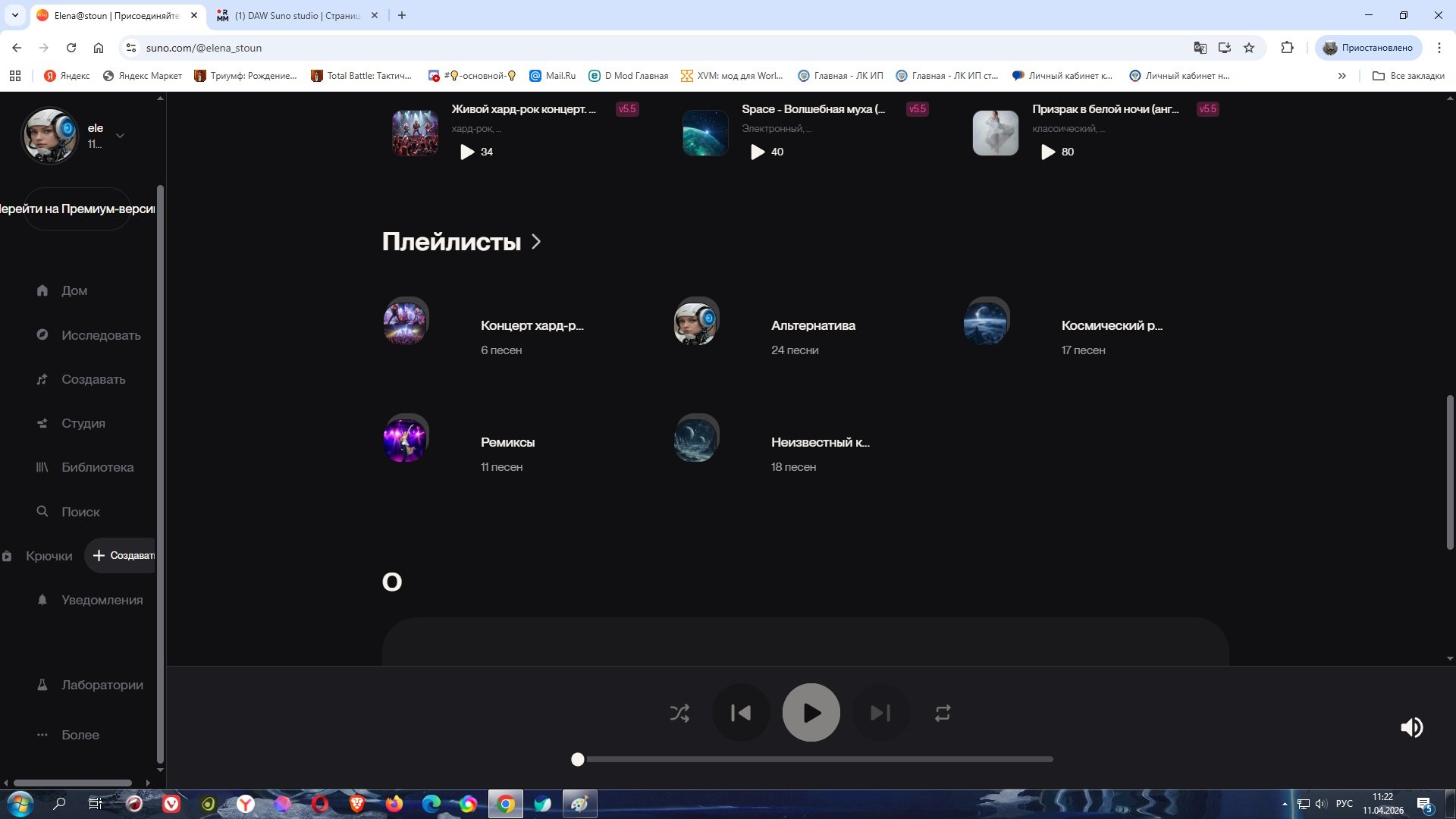Click the Создавать button next to Крючки
This screenshot has height=819, width=1456.
pyautogui.click(x=123, y=556)
